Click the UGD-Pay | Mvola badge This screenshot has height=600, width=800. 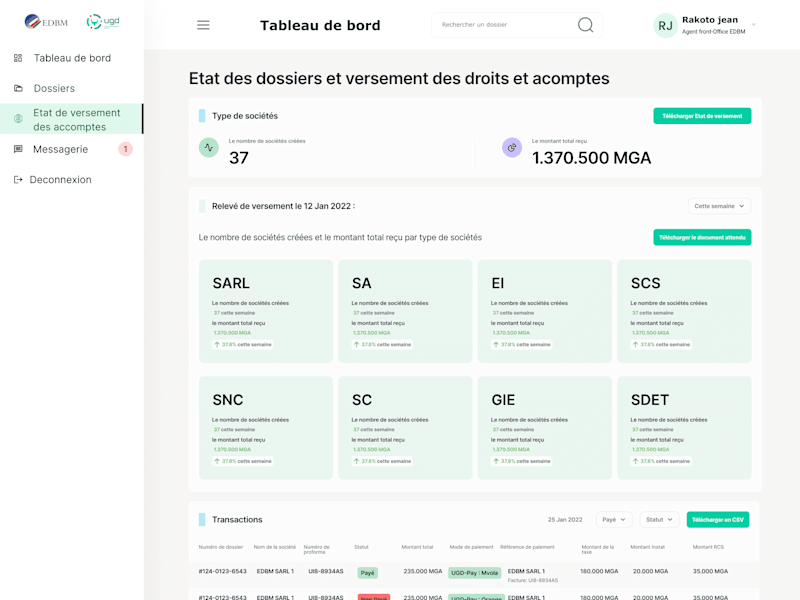474,573
